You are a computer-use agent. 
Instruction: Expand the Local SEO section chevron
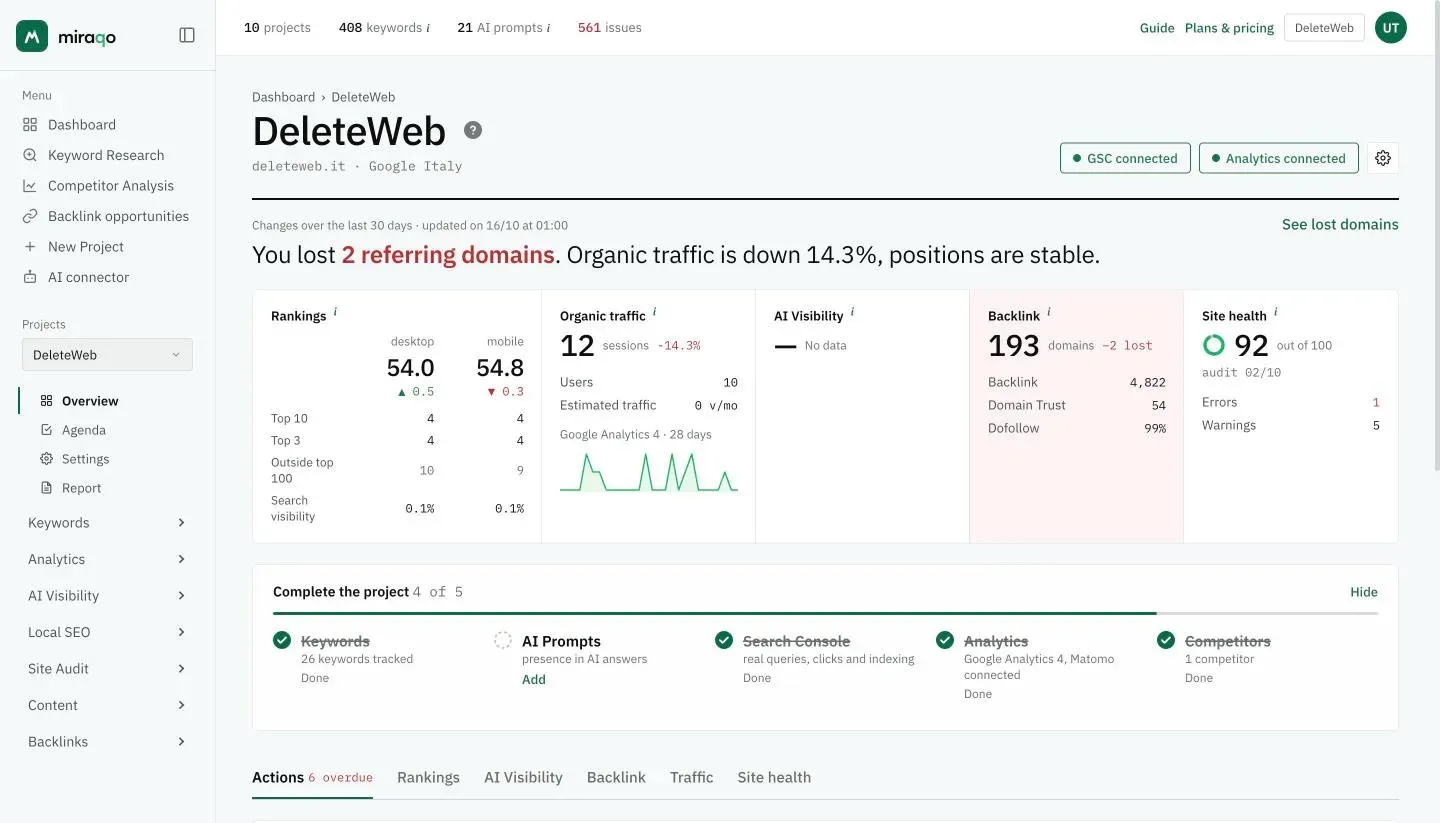point(181,632)
